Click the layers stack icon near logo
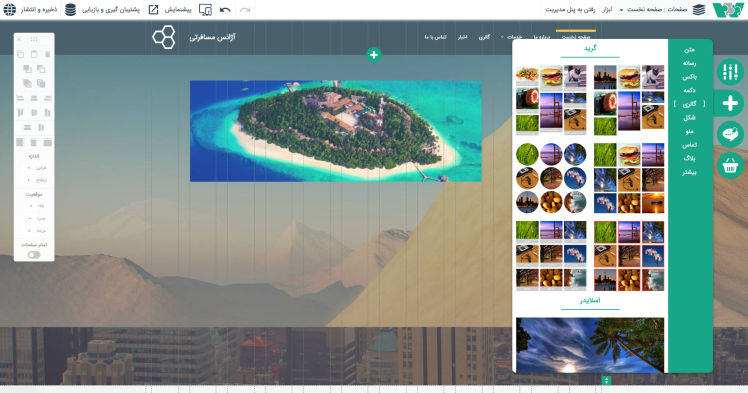 699,10
